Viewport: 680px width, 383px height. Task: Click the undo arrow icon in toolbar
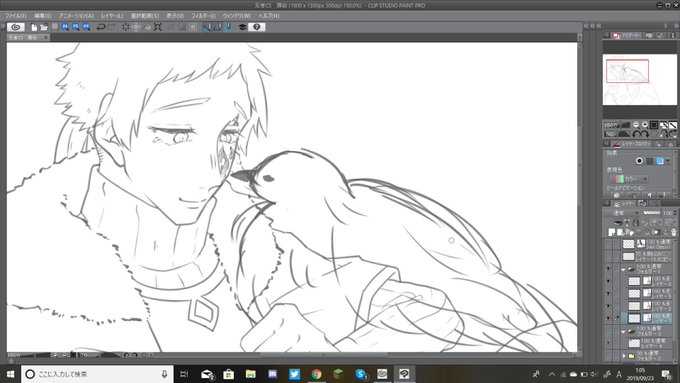[101, 27]
